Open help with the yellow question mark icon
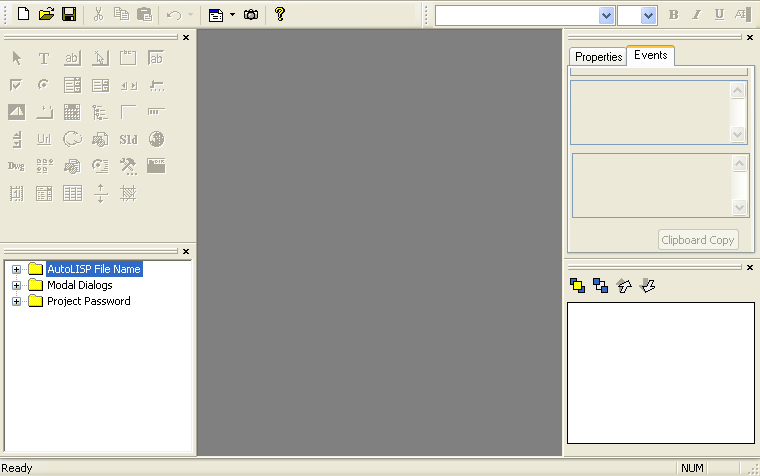Image resolution: width=760 pixels, height=476 pixels. click(x=280, y=14)
